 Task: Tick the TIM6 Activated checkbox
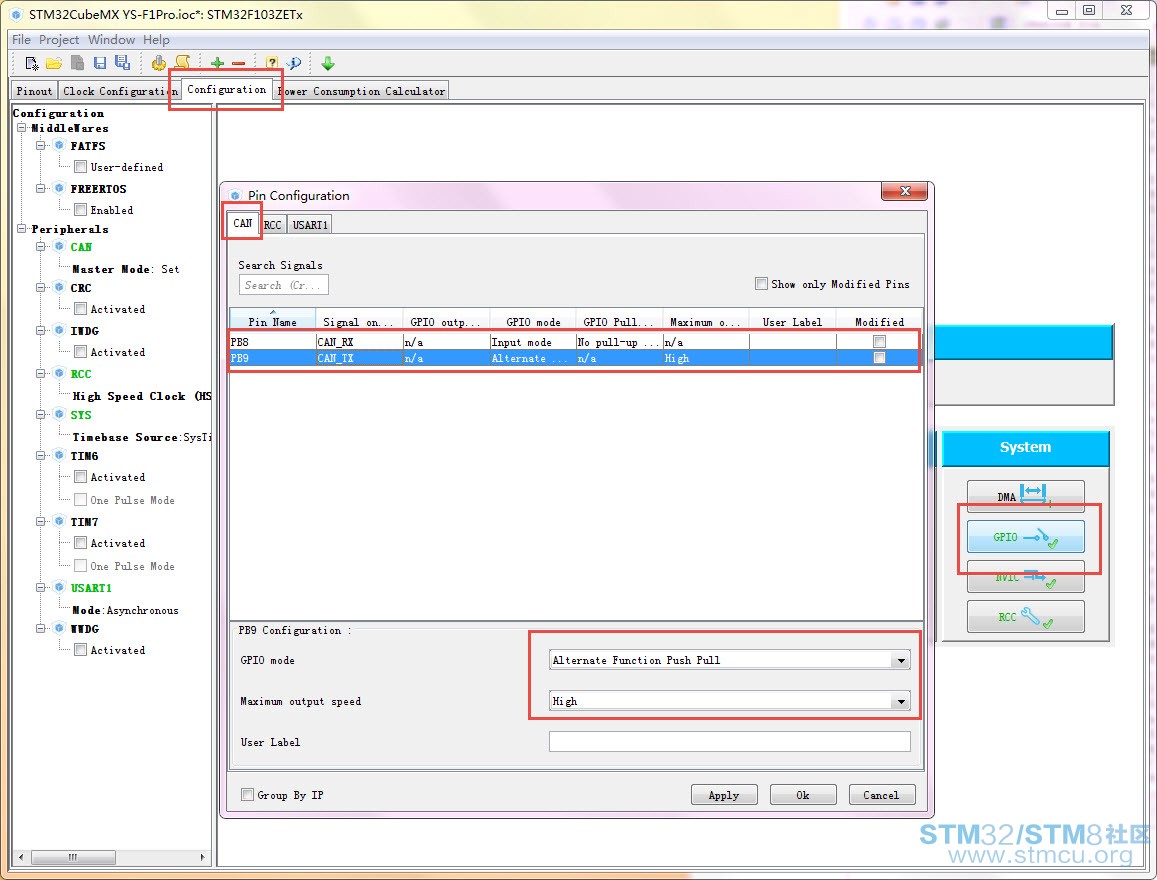[81, 477]
